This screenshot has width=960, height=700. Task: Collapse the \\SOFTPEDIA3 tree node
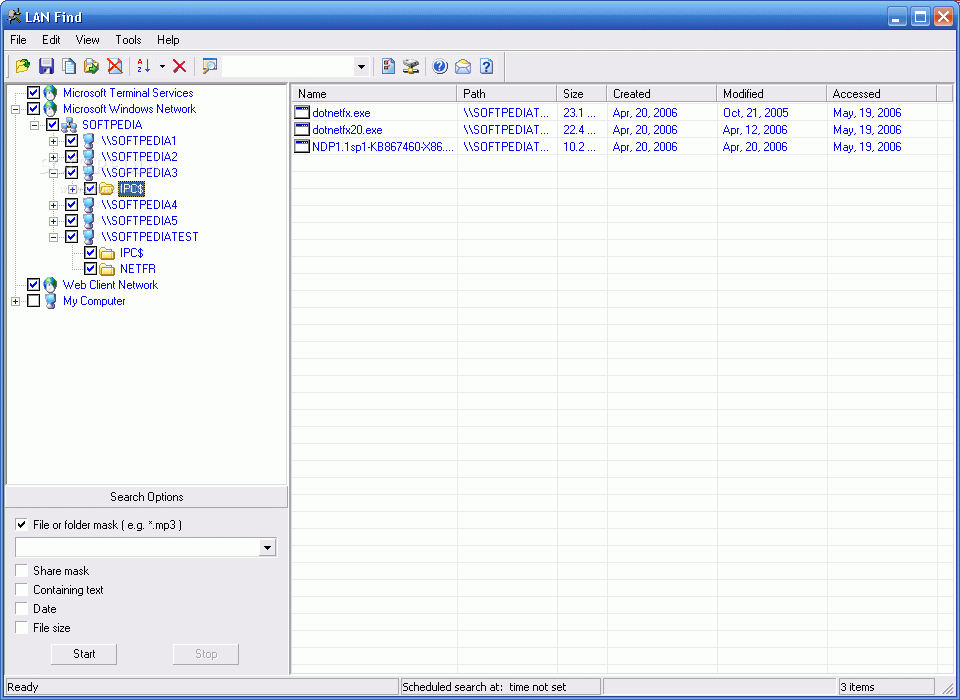tap(53, 173)
